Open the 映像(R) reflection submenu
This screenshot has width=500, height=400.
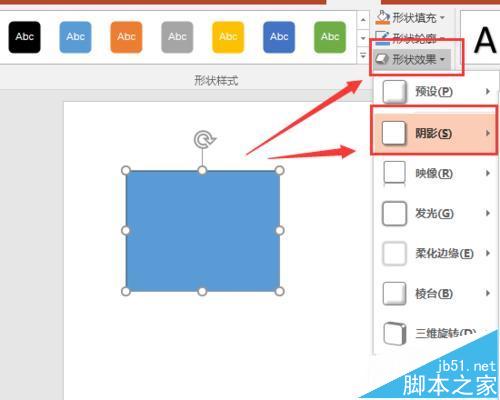coord(435,173)
